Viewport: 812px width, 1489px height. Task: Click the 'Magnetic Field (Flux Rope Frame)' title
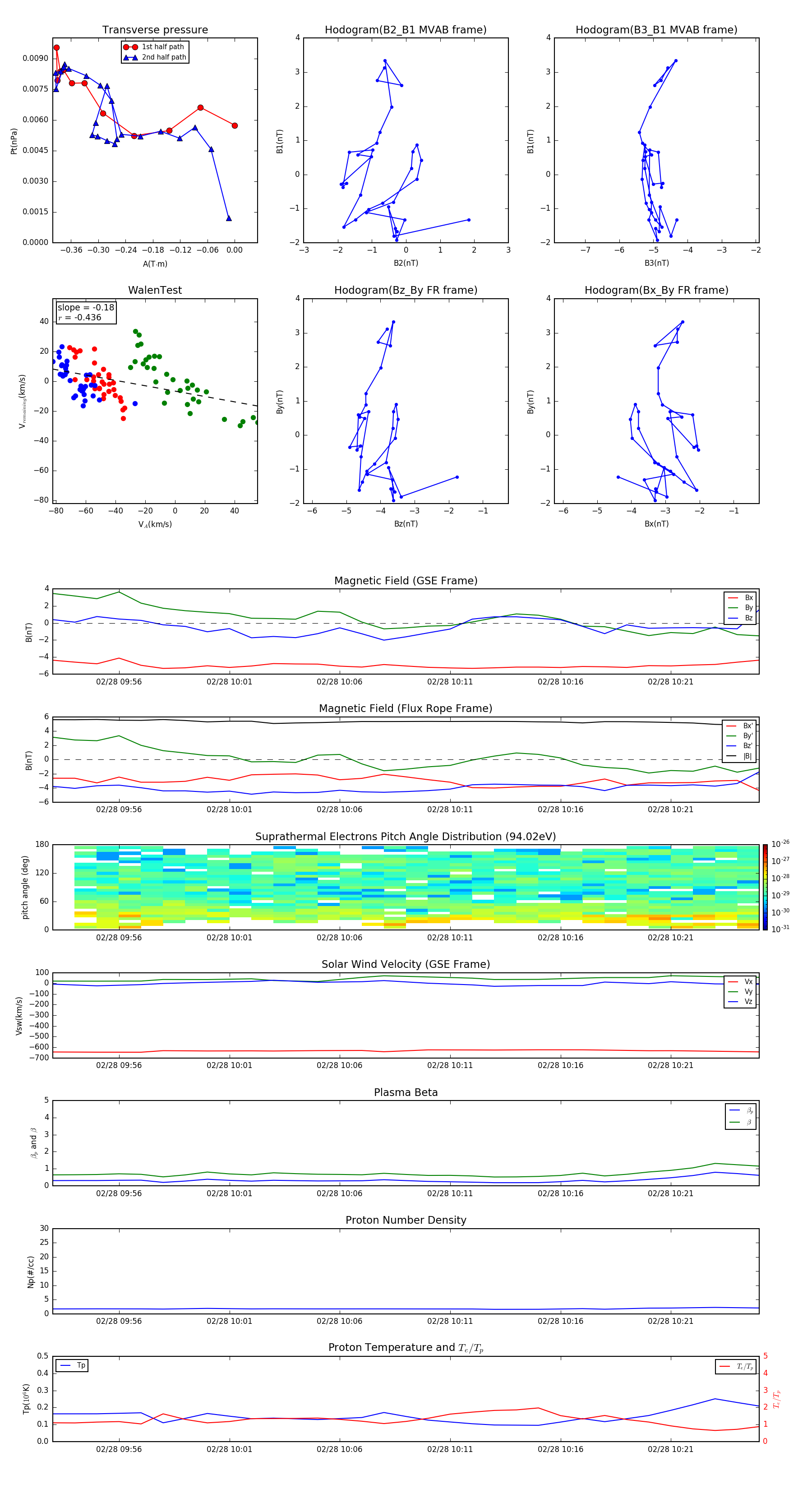point(406,709)
